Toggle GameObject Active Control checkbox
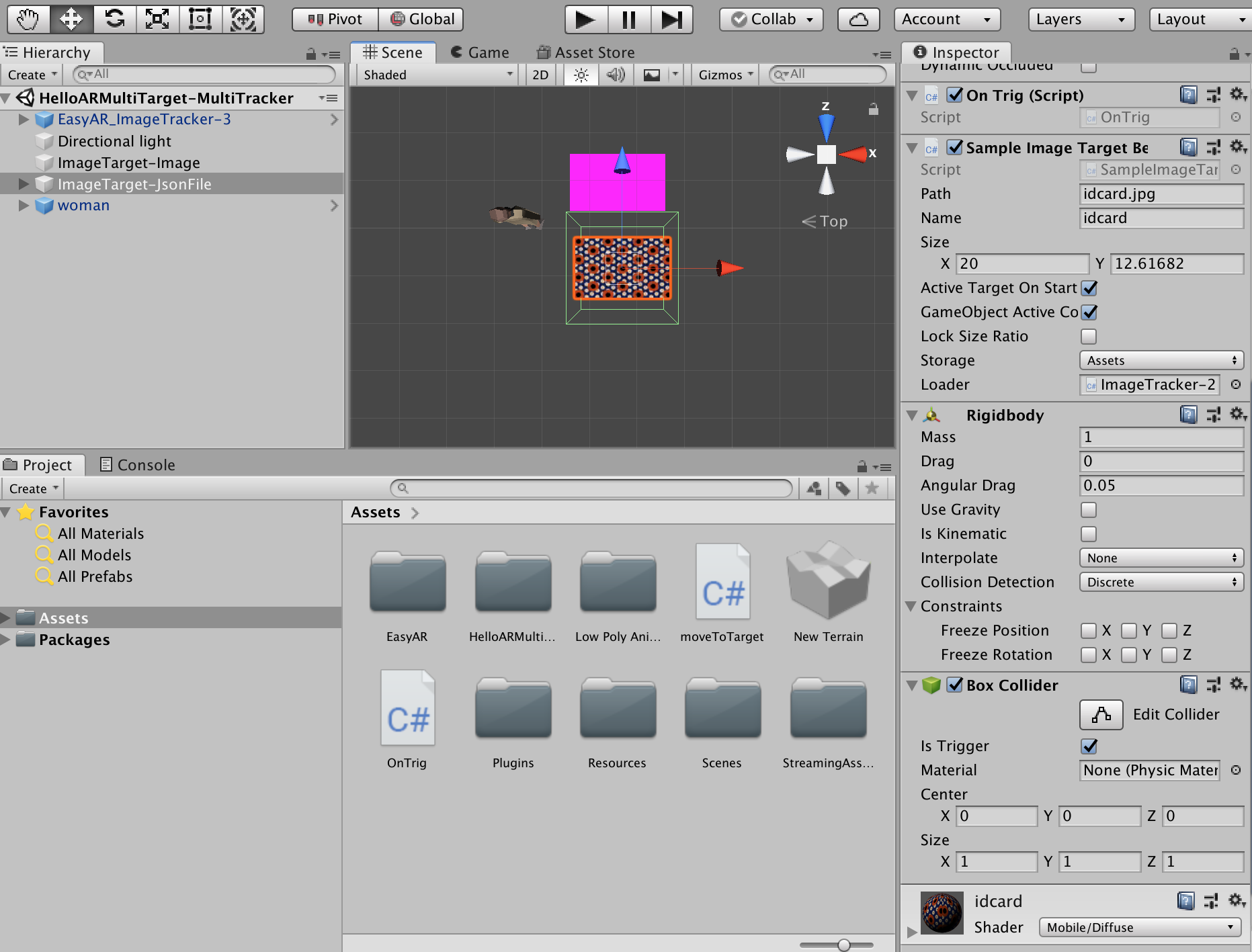 [x=1089, y=312]
